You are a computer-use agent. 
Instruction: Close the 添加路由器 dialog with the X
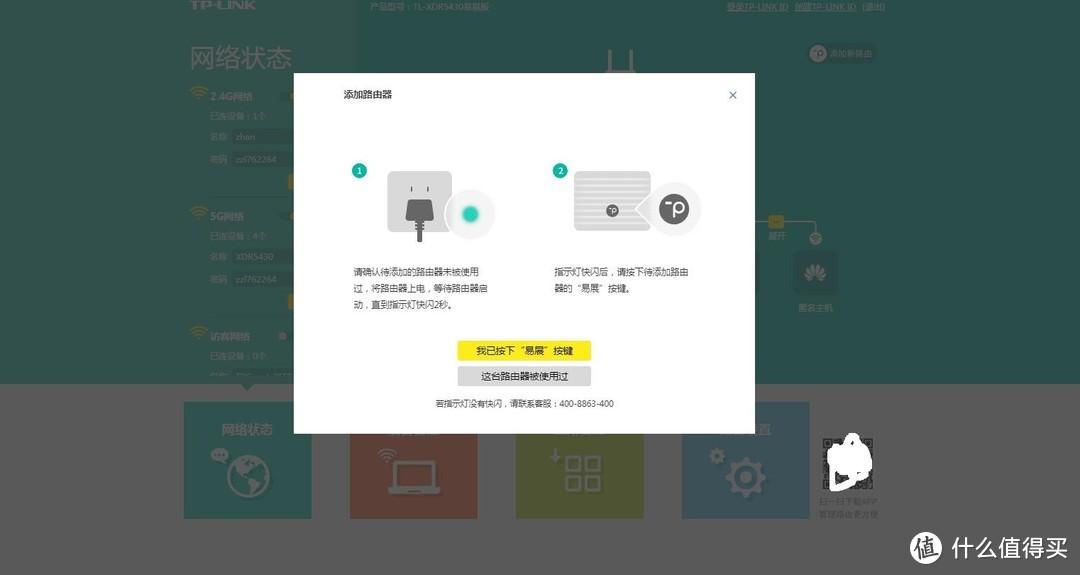(x=732, y=95)
